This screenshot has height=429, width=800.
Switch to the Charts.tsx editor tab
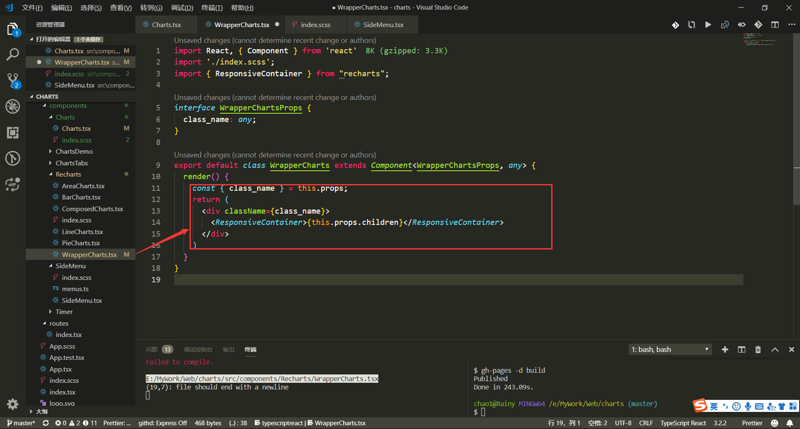tap(166, 24)
